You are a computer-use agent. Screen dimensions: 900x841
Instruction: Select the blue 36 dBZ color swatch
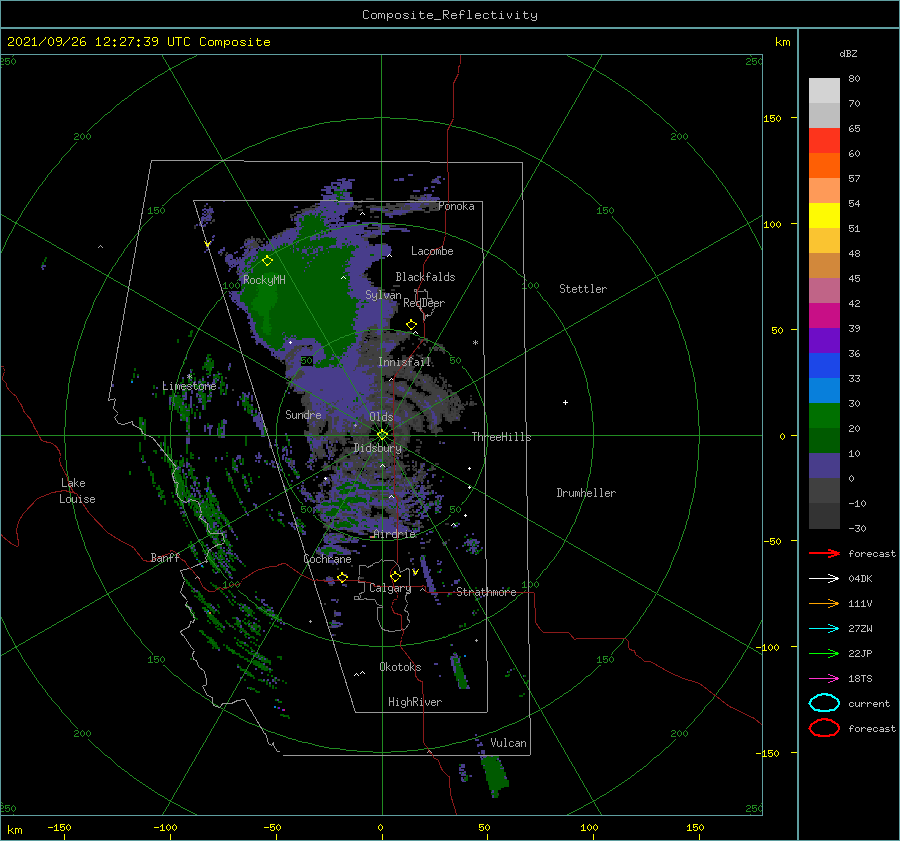click(x=824, y=366)
